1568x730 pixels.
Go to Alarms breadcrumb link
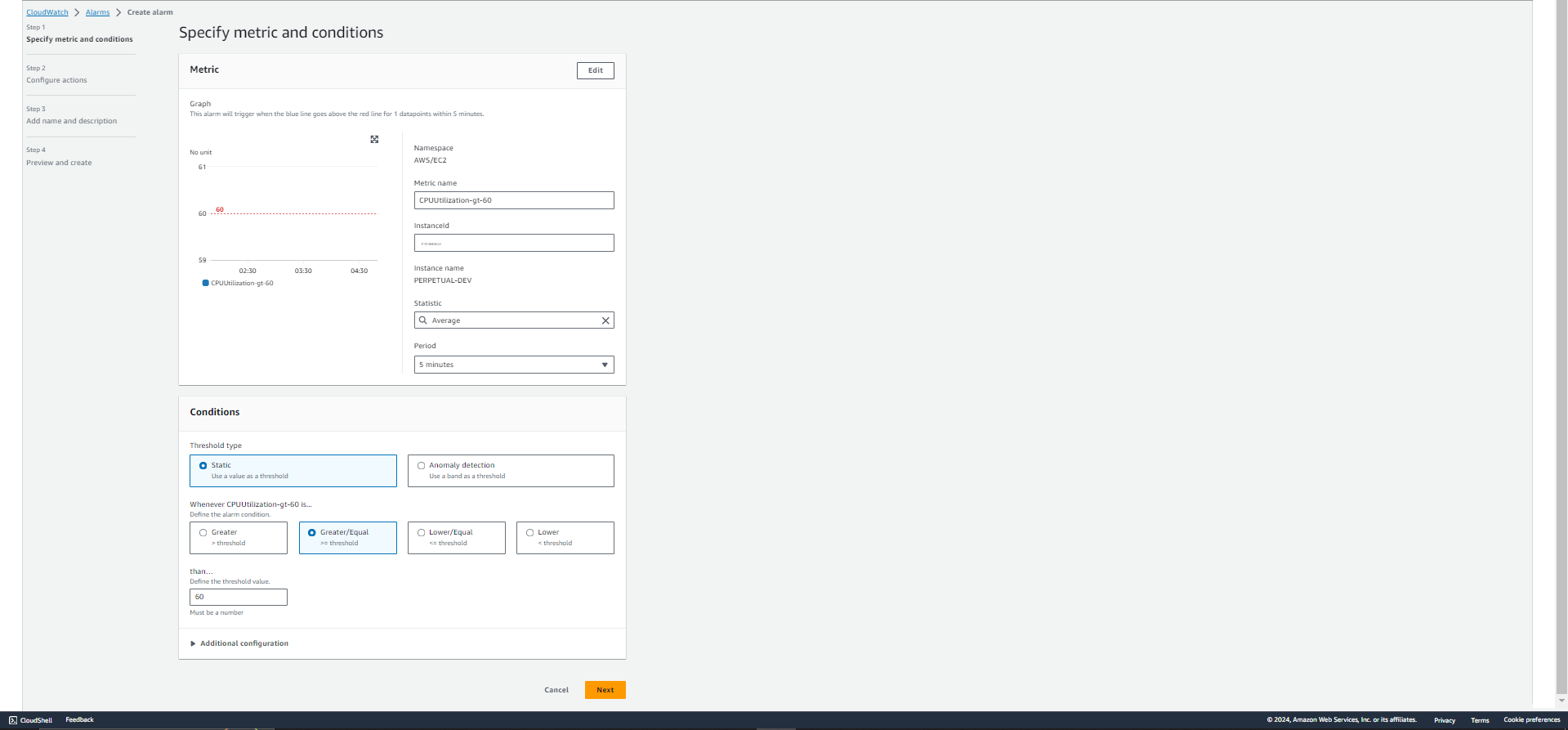click(97, 12)
